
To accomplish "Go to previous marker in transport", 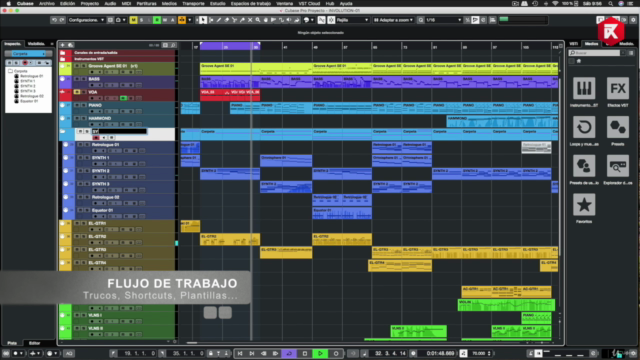I will [240, 353].
